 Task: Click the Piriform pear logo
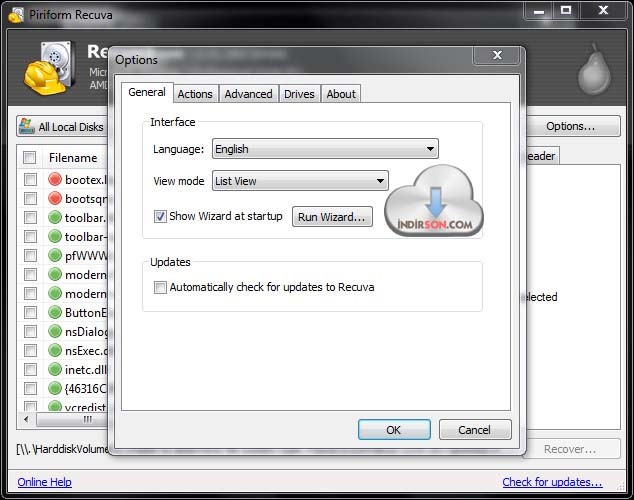(x=594, y=69)
